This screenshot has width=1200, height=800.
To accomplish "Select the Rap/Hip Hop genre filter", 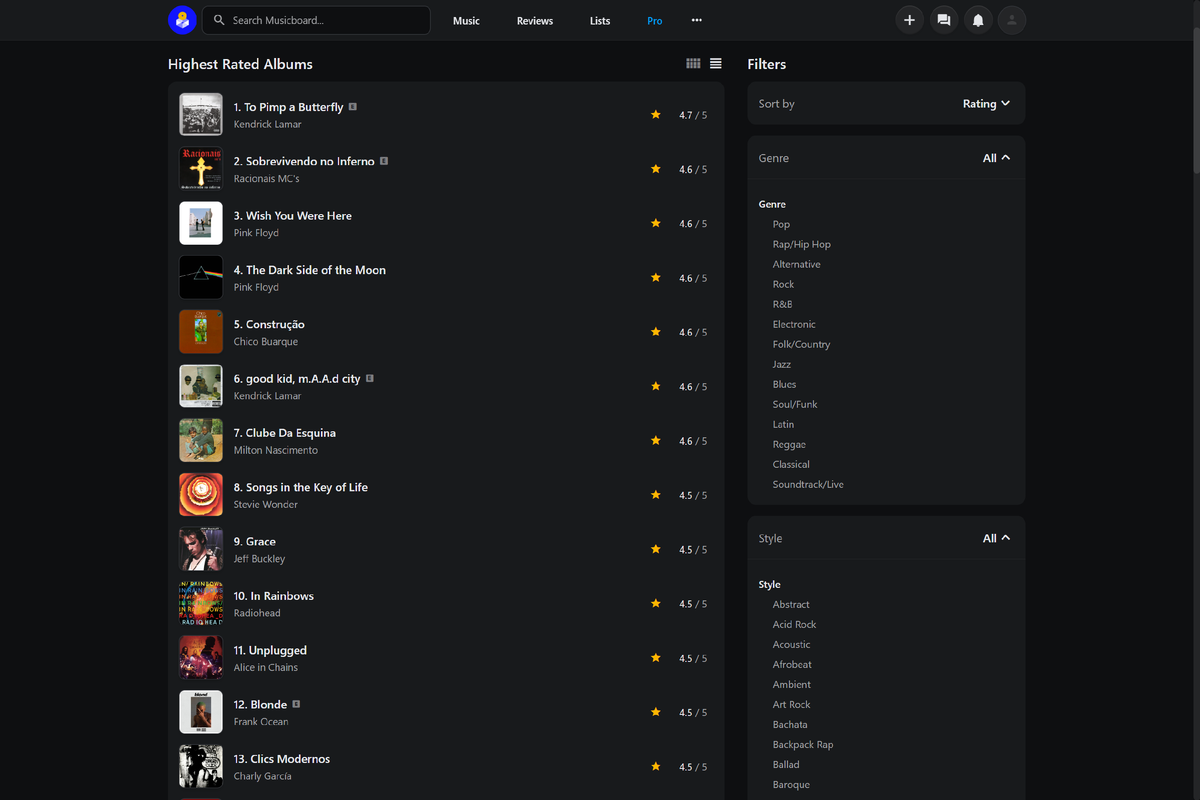I will [801, 245].
